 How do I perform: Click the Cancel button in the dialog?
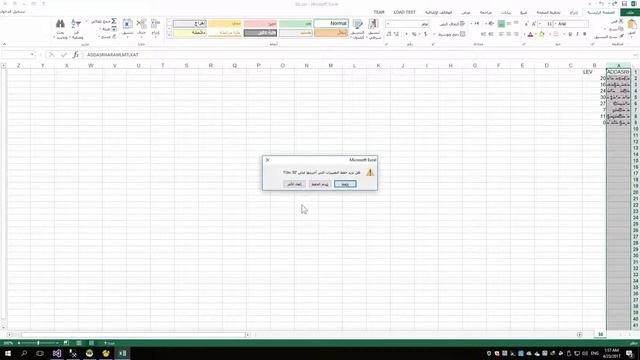point(294,184)
